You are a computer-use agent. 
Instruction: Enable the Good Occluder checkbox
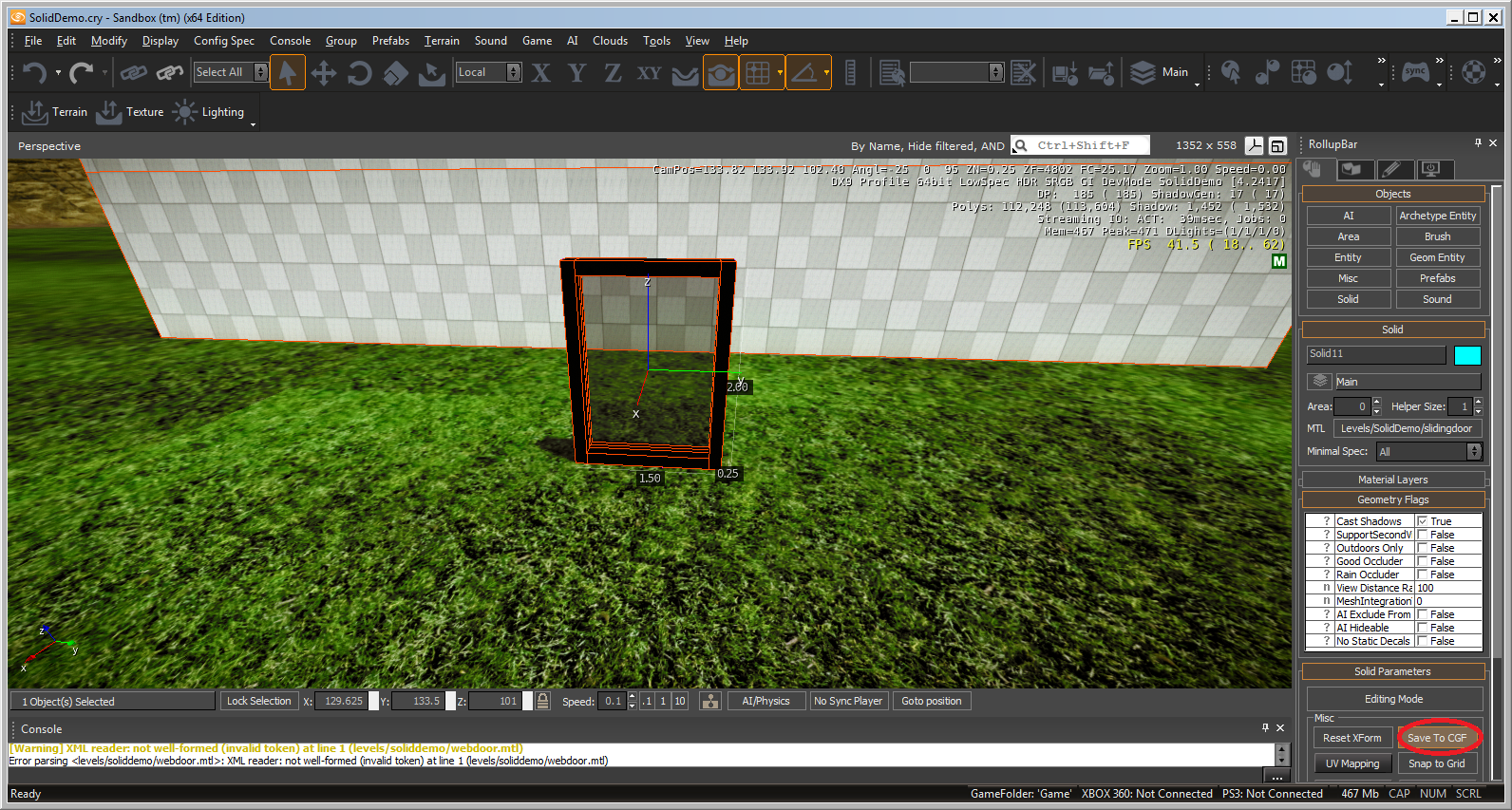(x=1423, y=561)
